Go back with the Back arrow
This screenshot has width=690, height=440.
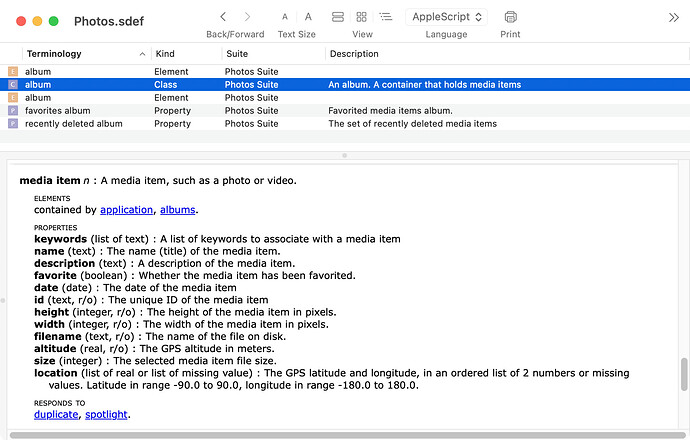[x=223, y=17]
